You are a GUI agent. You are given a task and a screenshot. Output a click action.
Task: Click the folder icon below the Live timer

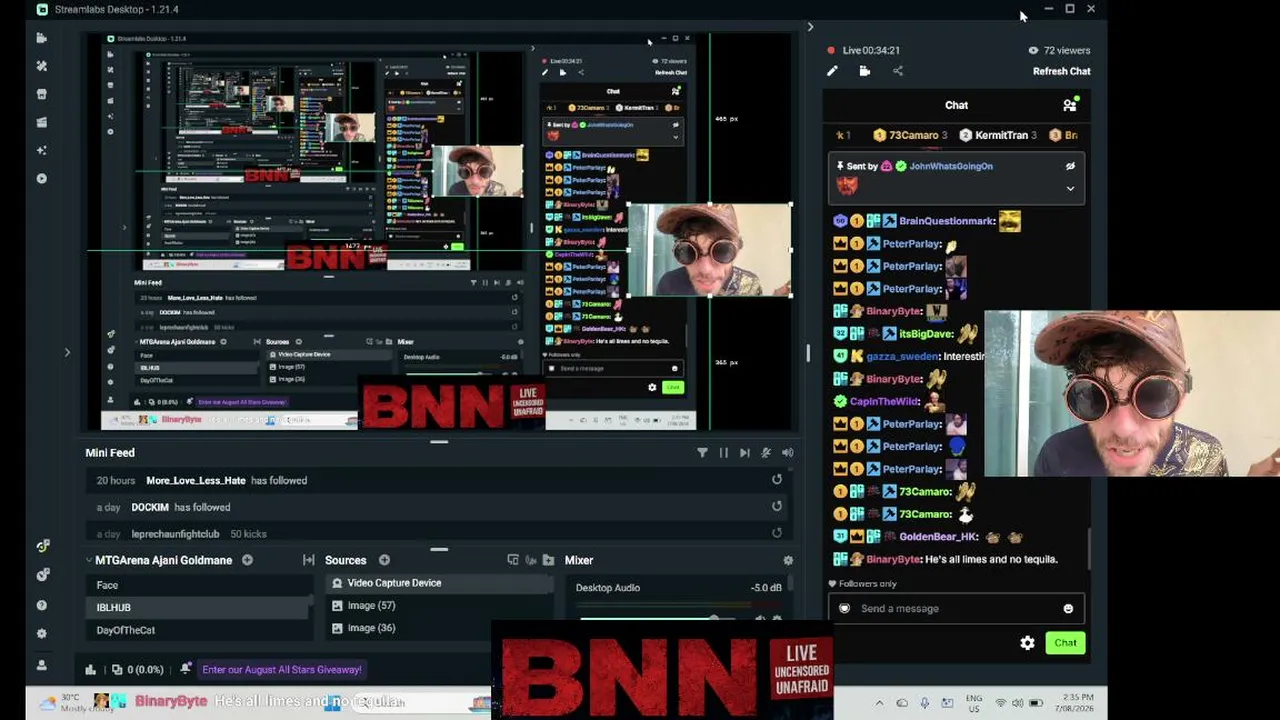tap(865, 71)
